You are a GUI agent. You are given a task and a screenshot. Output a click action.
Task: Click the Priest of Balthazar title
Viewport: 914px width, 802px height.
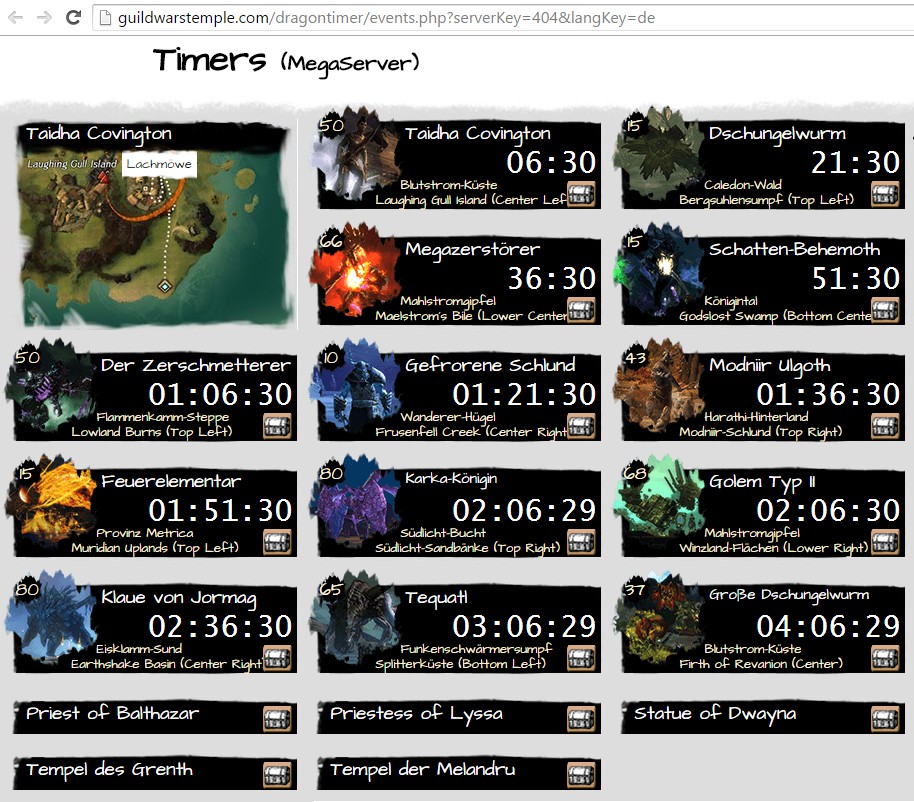tap(113, 713)
